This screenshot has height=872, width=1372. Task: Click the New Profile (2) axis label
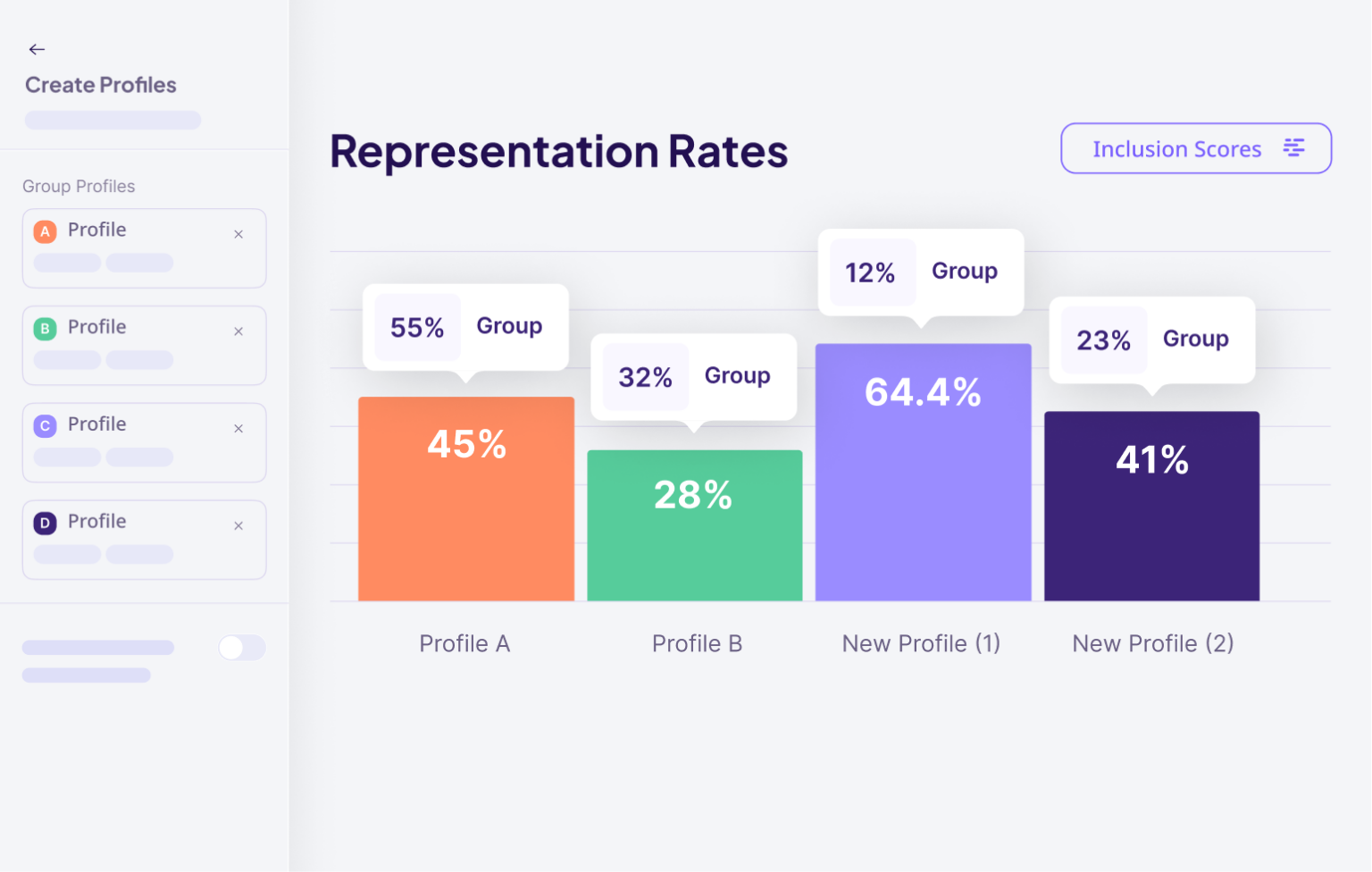[x=1152, y=643]
